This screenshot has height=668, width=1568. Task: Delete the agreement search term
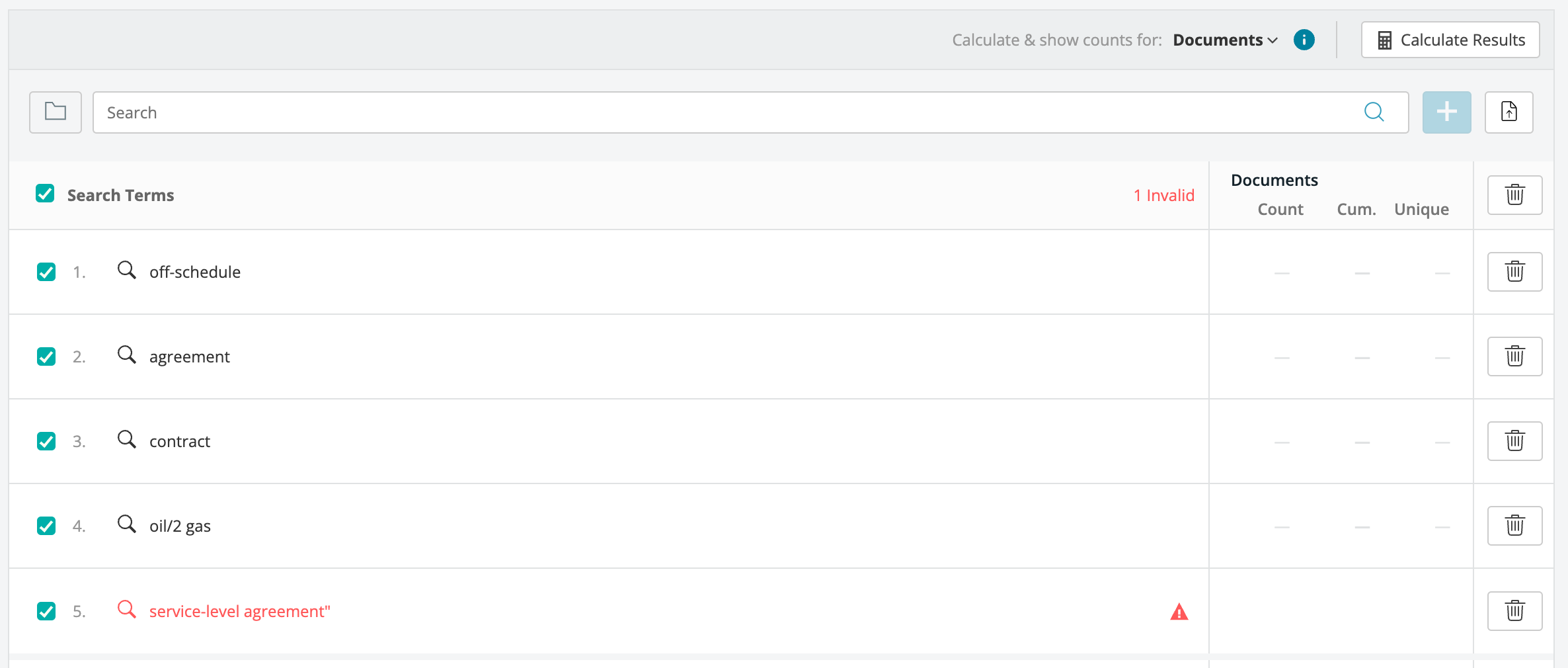coord(1514,356)
